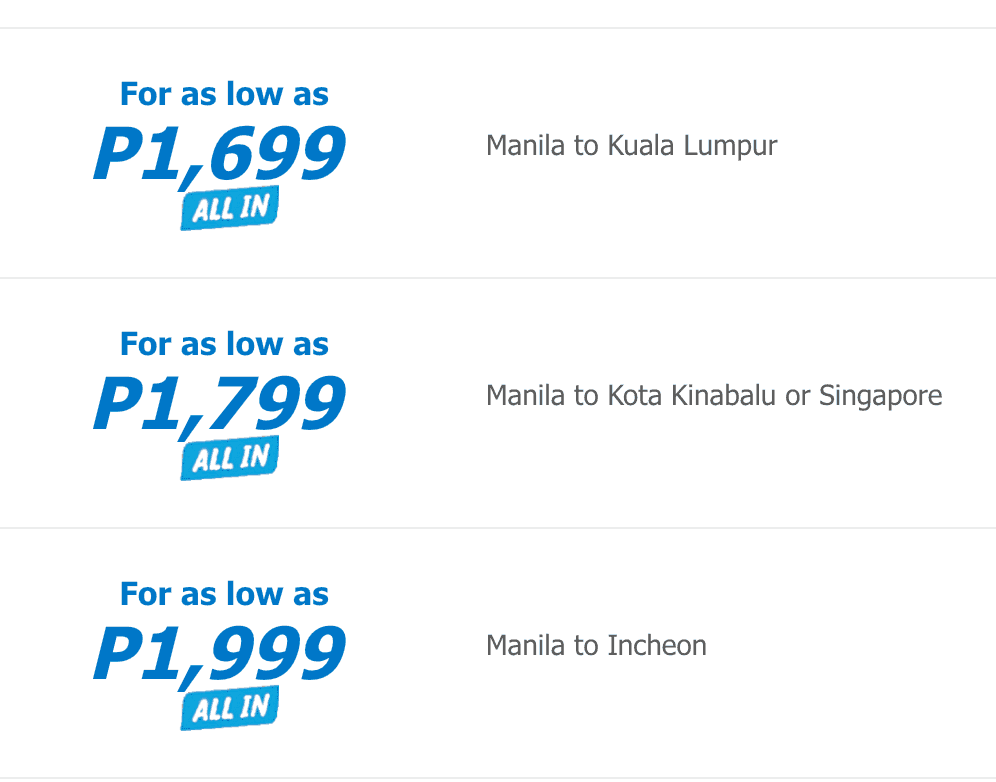Click "or" between Kota Kinabalu and Singapore

click(797, 397)
